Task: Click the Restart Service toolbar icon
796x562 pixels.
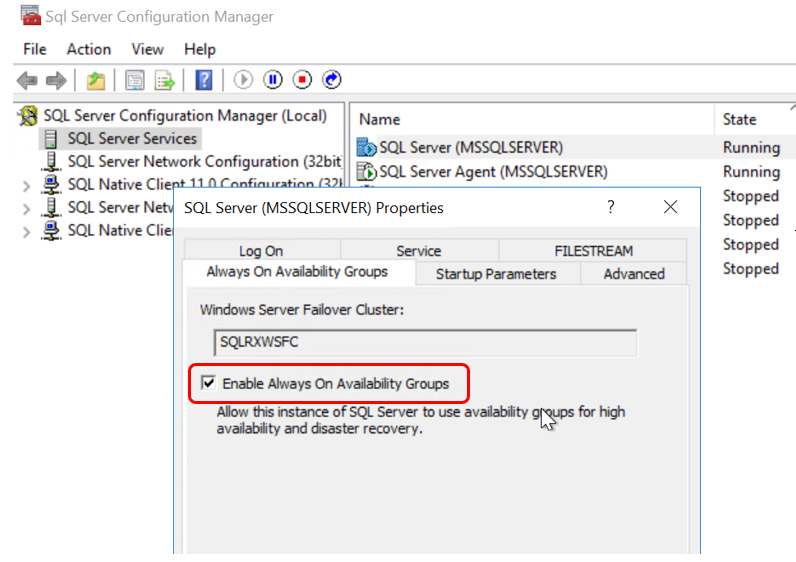Action: (331, 80)
